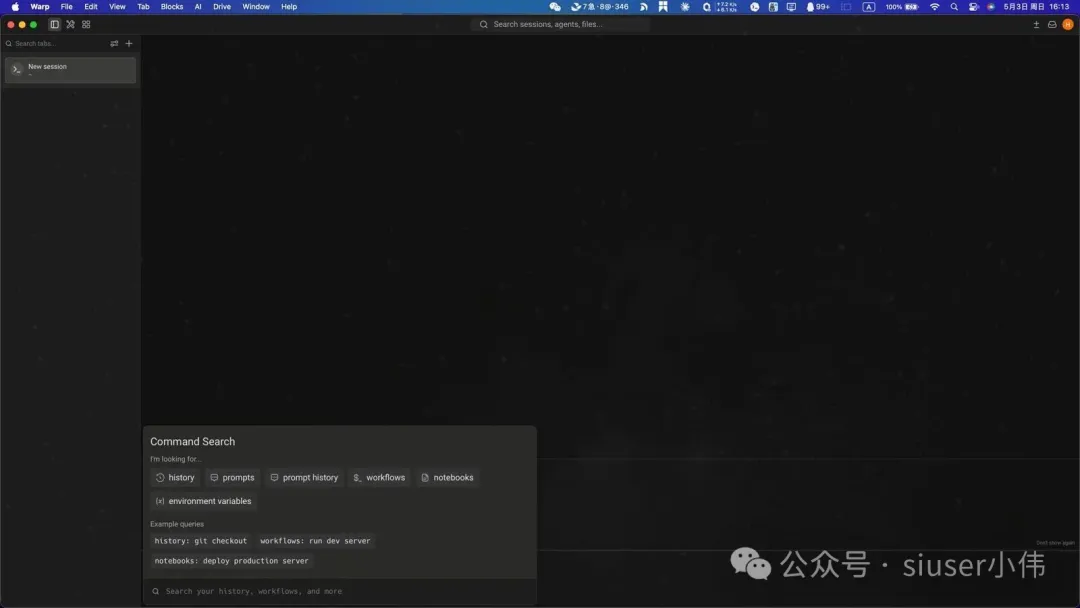The image size is (1080, 608).
Task: Click the crossed-tools icon in title bar
Action: (70, 24)
